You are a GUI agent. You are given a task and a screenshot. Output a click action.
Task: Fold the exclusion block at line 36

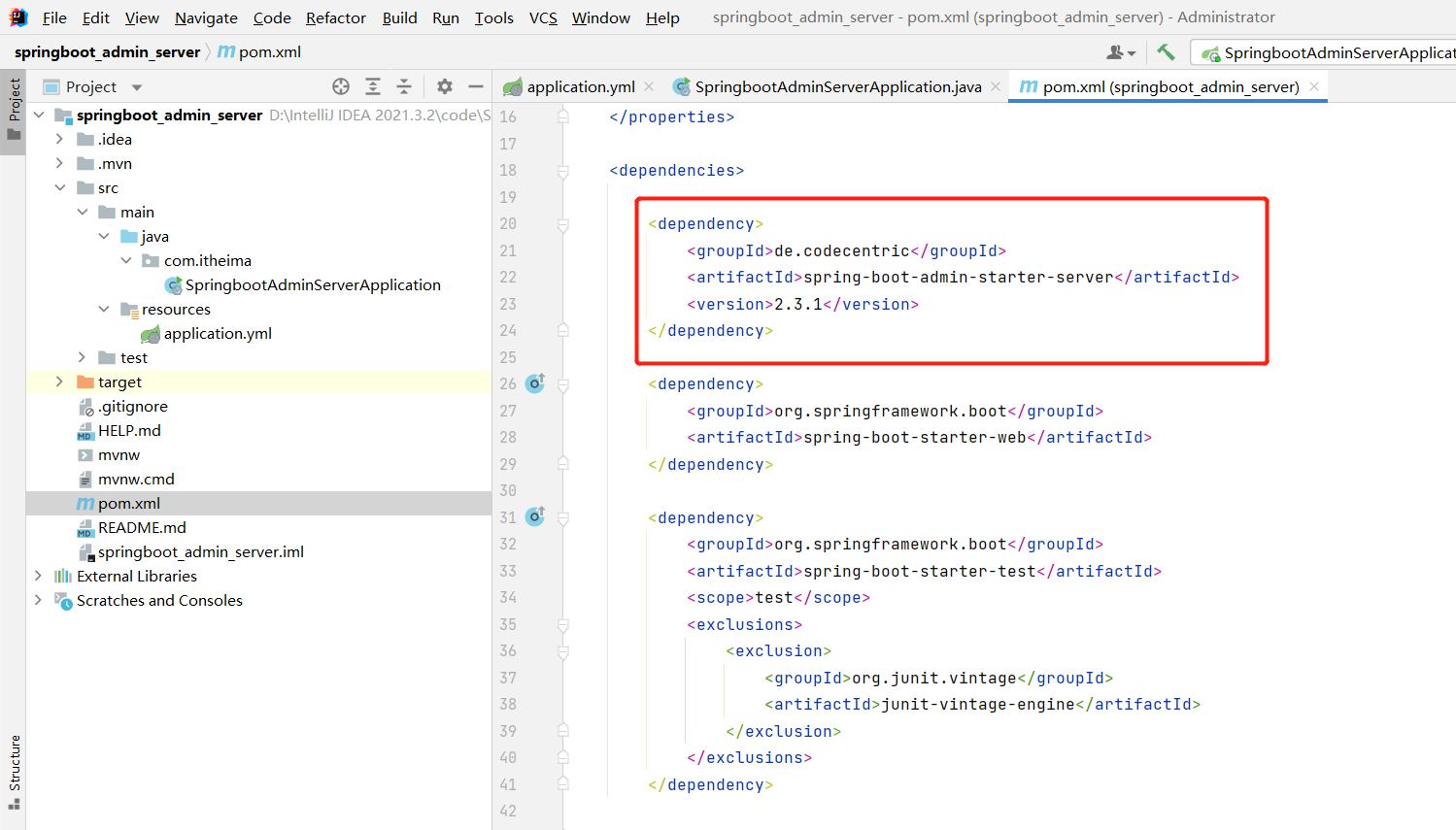tap(563, 651)
